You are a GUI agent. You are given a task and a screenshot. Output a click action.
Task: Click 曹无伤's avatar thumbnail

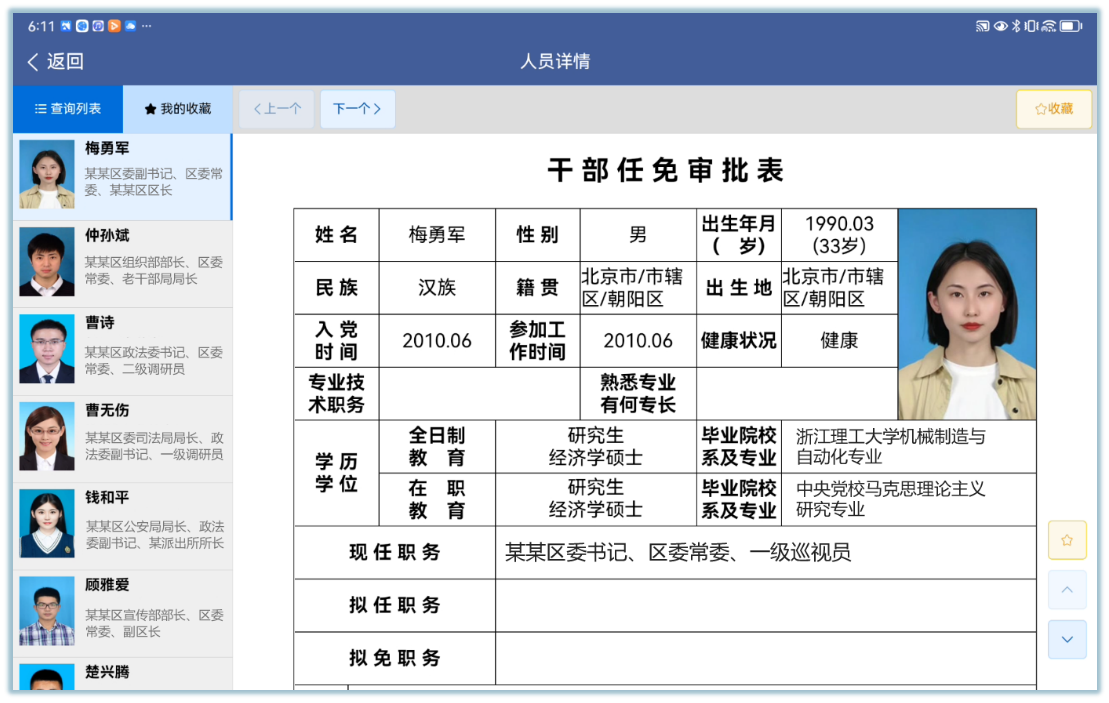click(47, 436)
